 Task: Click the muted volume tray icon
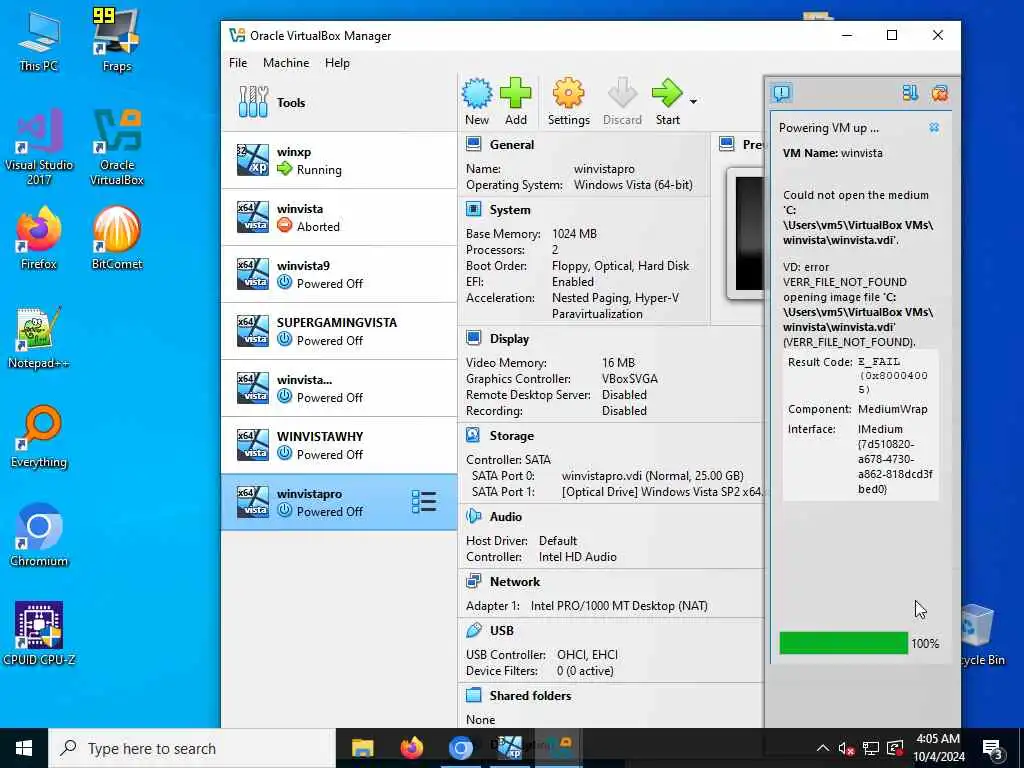846,748
